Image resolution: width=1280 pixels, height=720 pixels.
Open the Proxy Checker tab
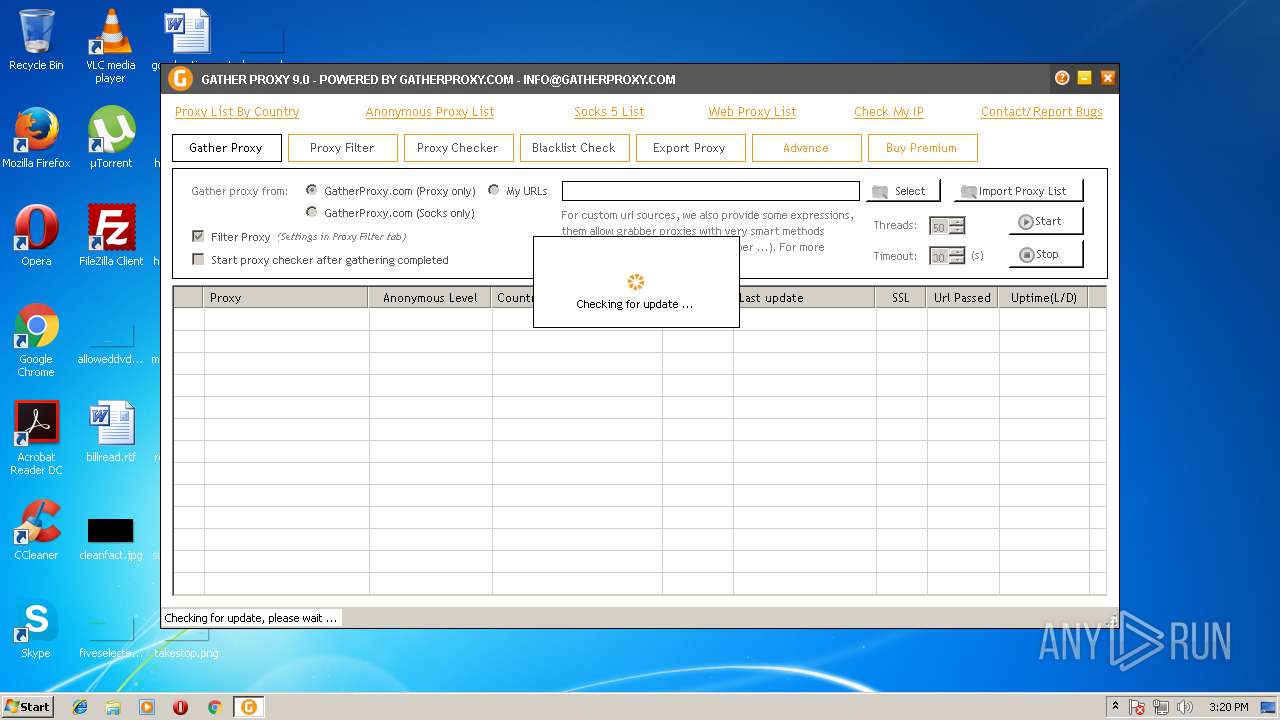click(458, 148)
